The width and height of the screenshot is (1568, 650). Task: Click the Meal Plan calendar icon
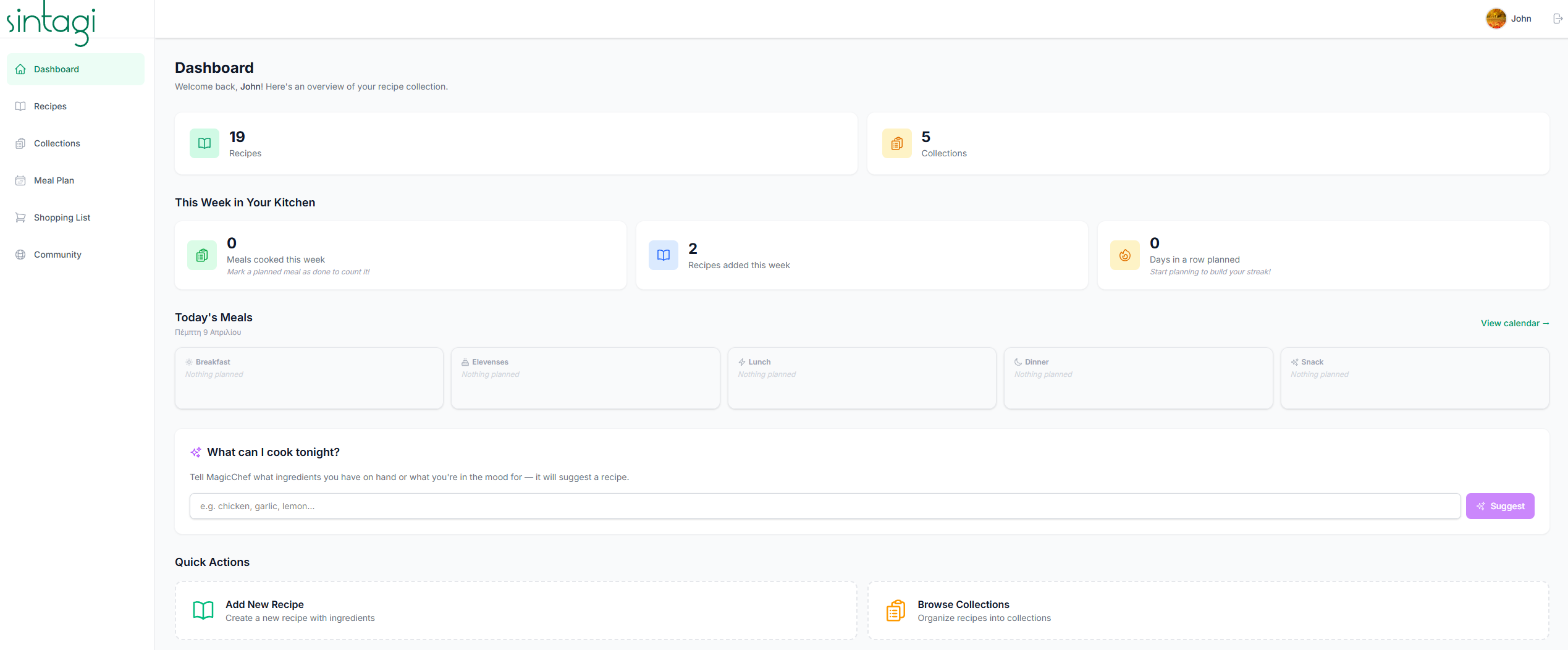coord(20,180)
